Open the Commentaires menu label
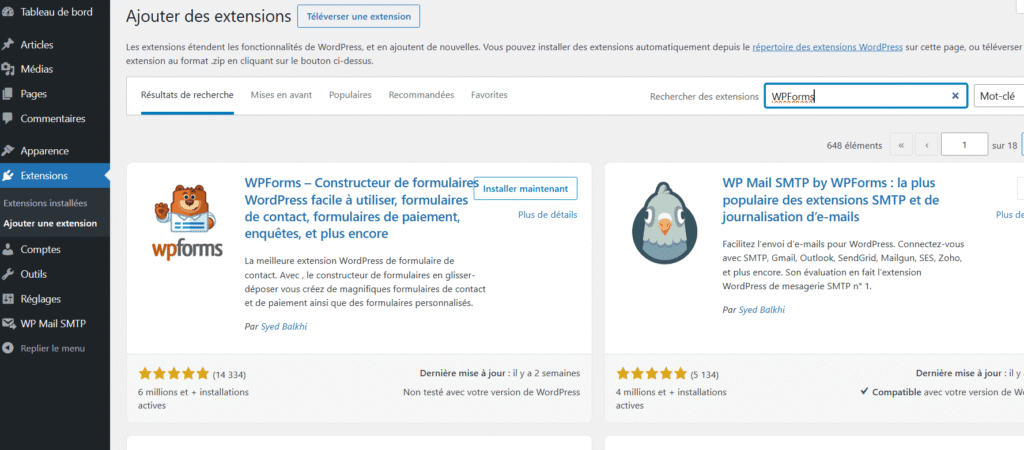This screenshot has width=1024, height=450. (x=53, y=119)
